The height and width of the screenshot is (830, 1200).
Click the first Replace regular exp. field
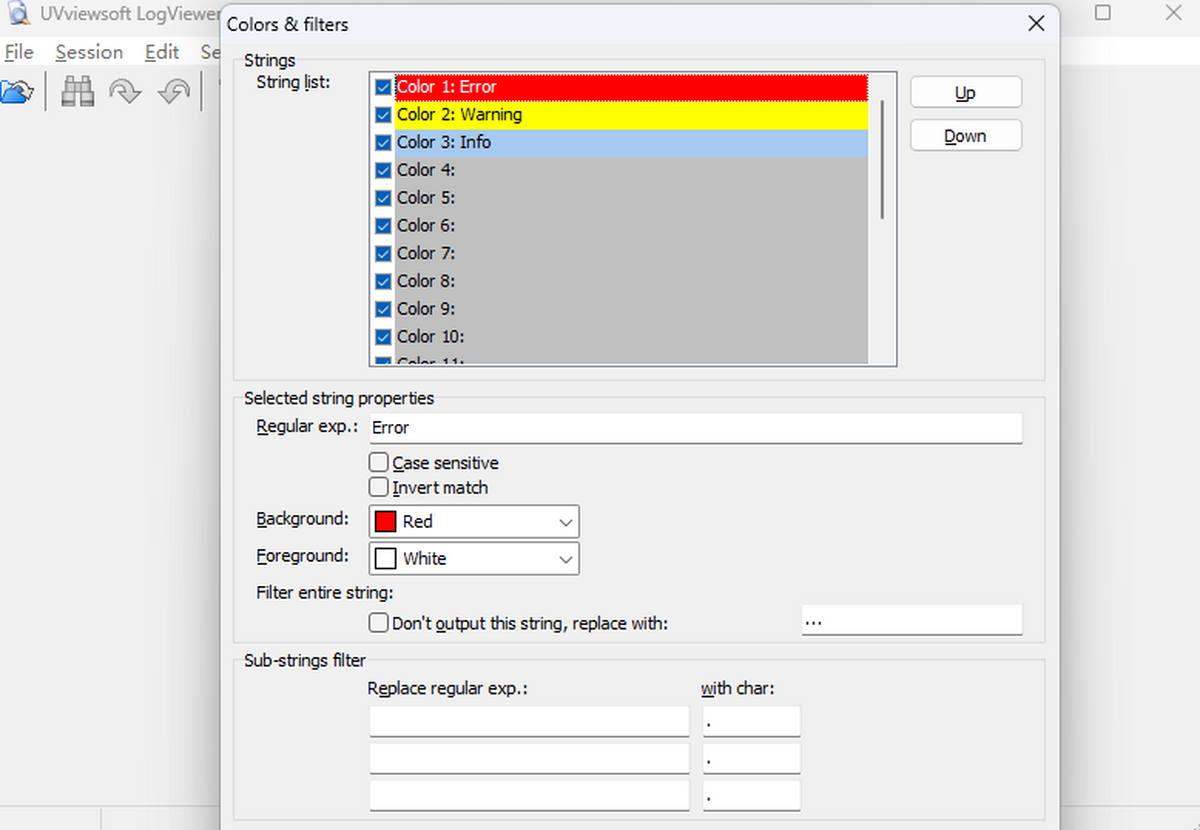[529, 721]
